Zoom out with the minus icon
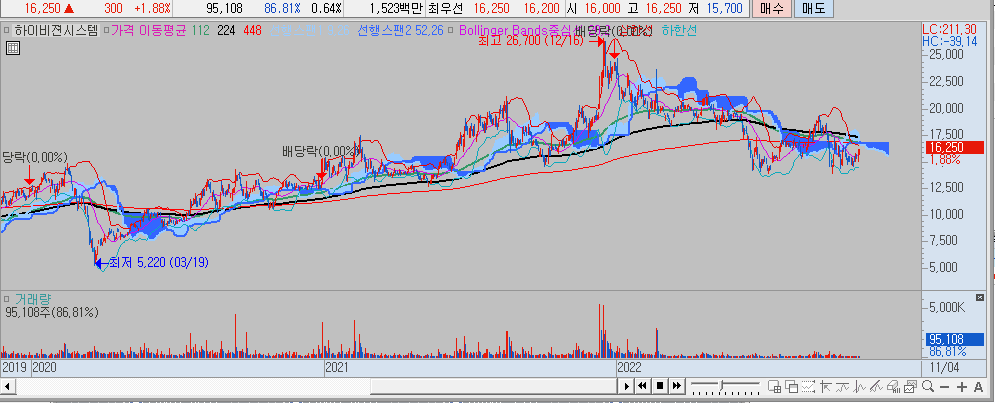This screenshot has height=403, width=995. click(x=945, y=386)
